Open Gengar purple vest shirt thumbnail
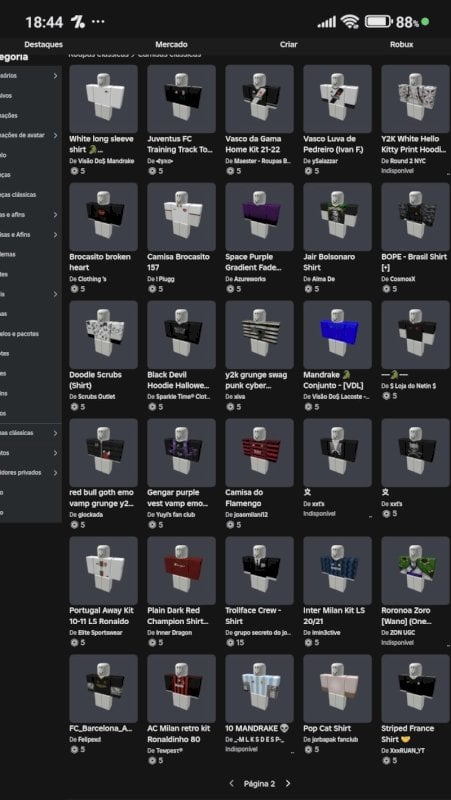The width and height of the screenshot is (451, 800). click(x=182, y=453)
